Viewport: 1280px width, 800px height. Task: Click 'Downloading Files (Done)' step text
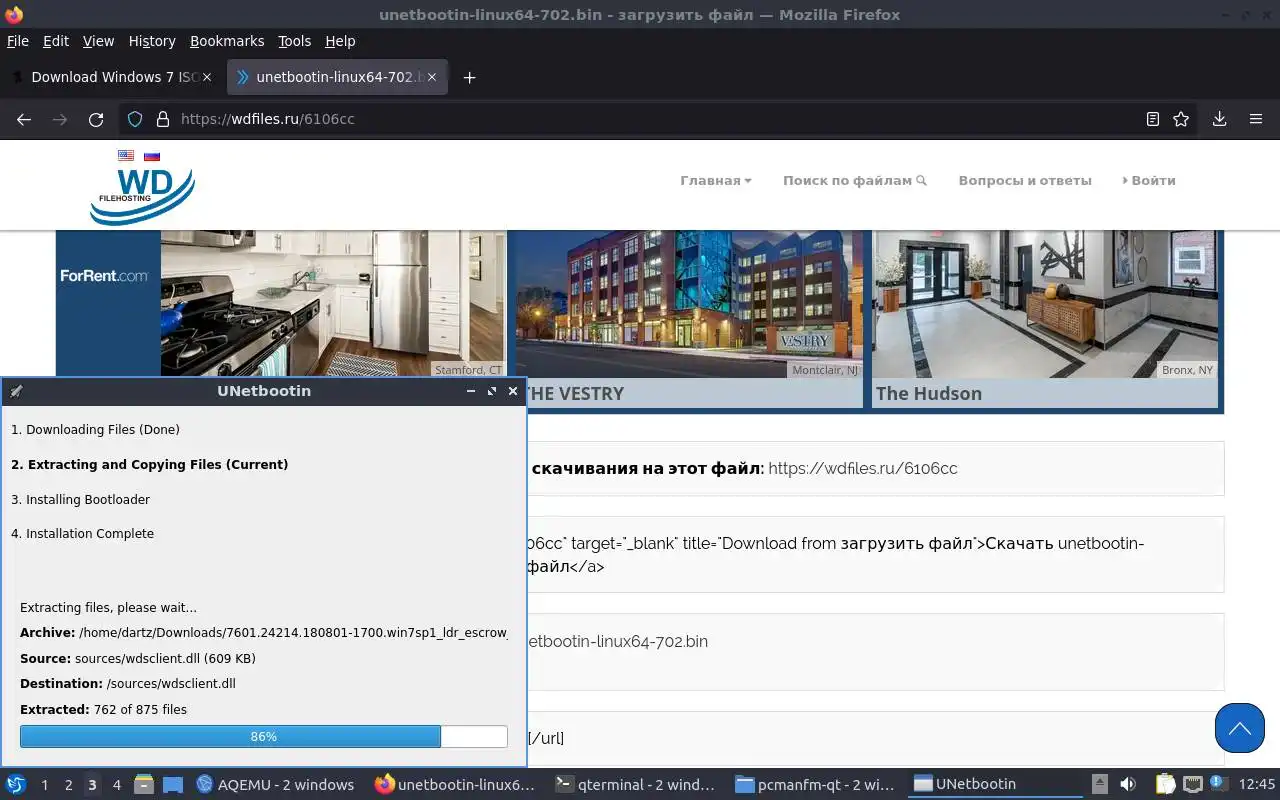[95, 429]
